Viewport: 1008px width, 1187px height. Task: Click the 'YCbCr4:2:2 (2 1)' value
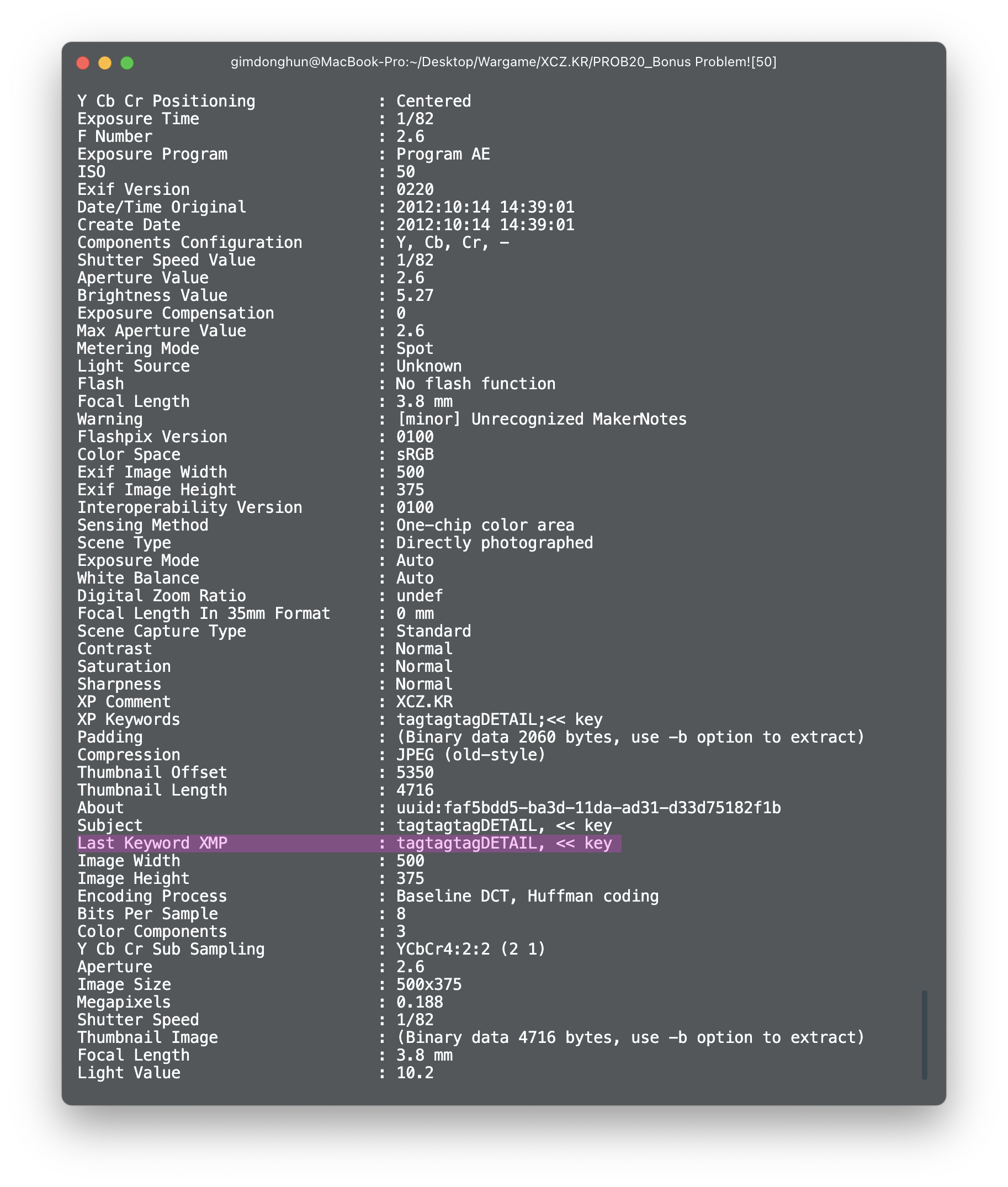click(471, 949)
